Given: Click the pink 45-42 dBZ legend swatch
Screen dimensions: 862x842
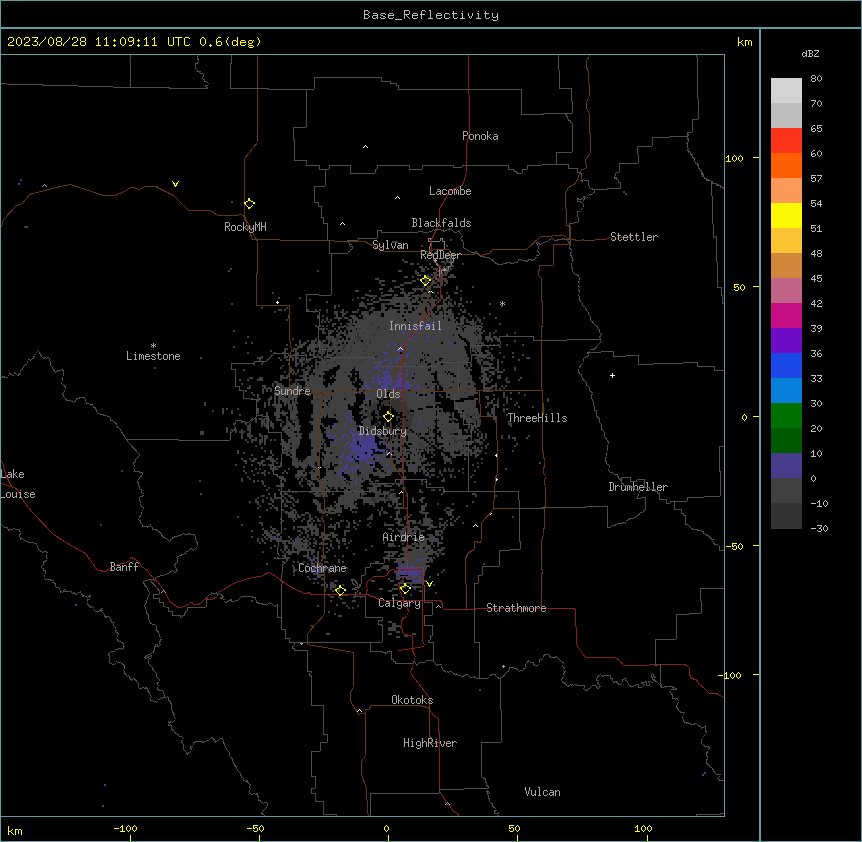Looking at the screenshot, I should (786, 290).
